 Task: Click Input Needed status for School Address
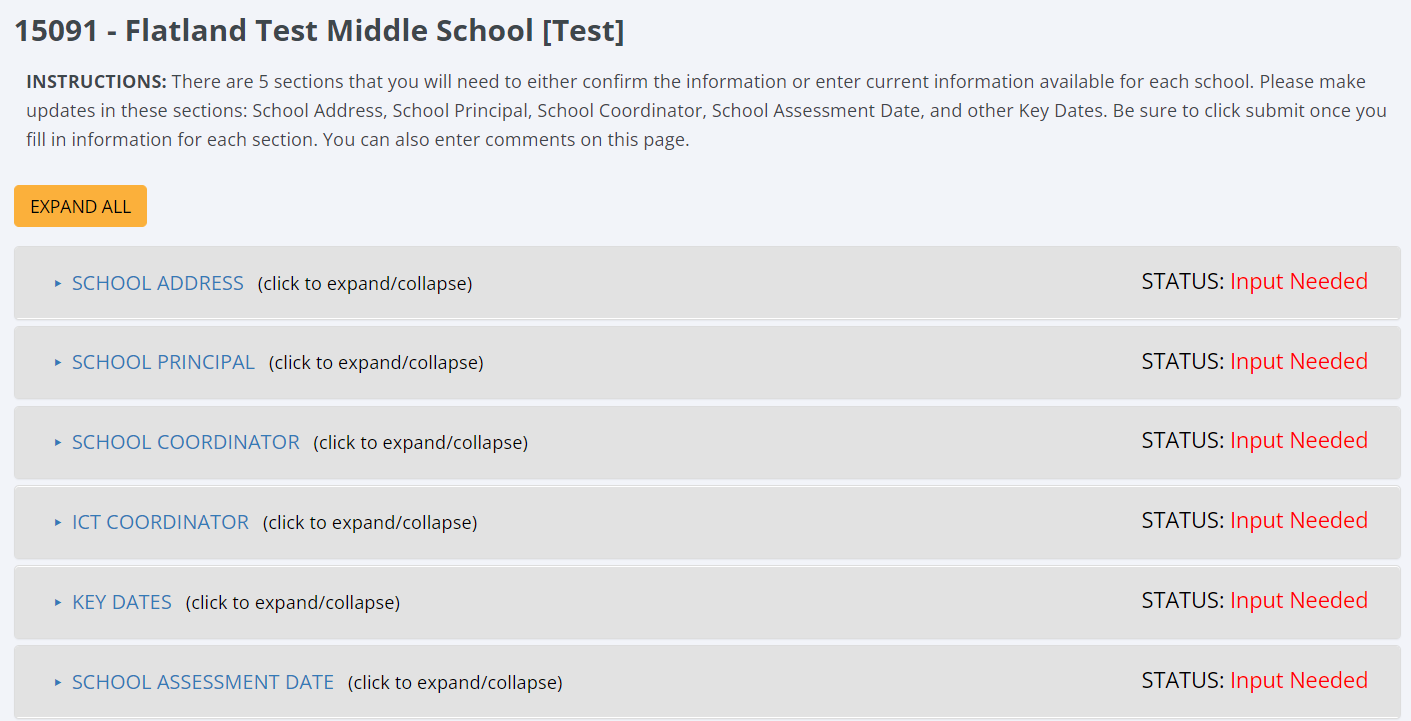[1298, 282]
